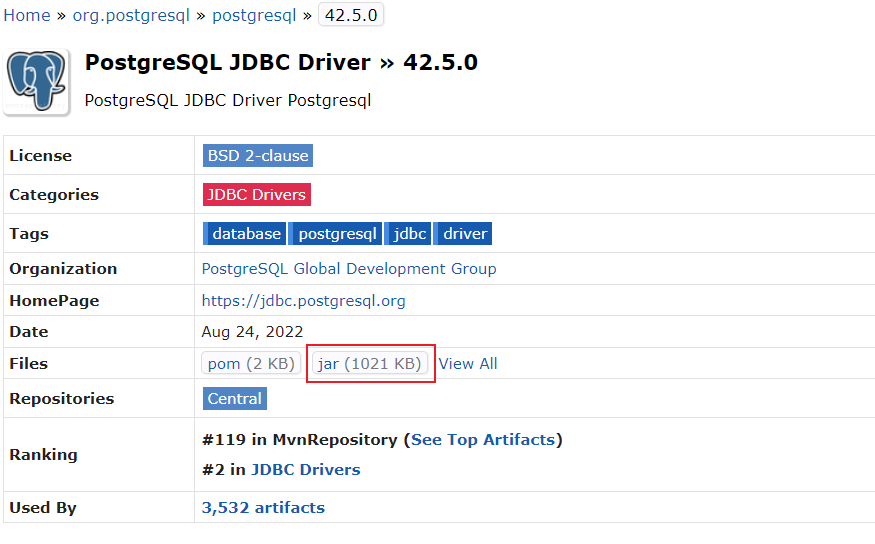This screenshot has width=875, height=544.
Task: Open PostgreSQL Global Development Group link
Action: tap(349, 269)
